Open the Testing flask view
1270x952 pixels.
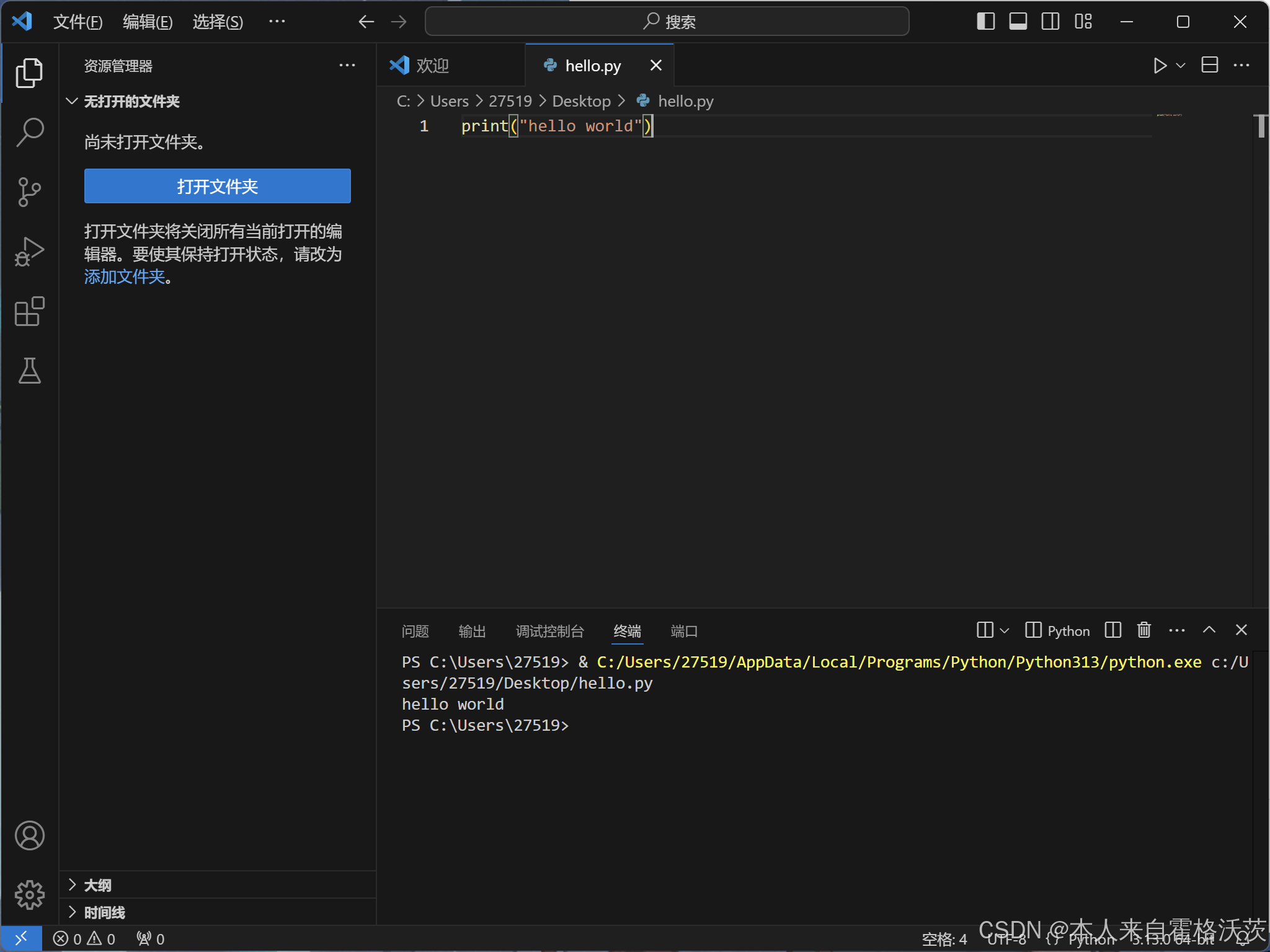point(29,371)
